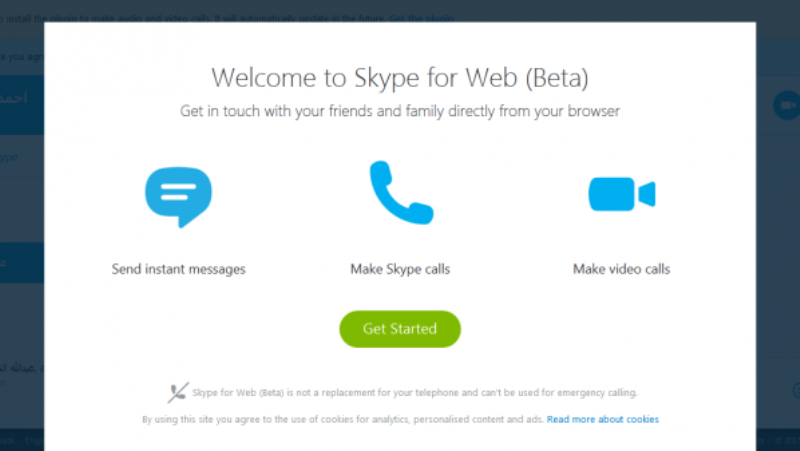Click the Send instant messages label
The width and height of the screenshot is (800, 451).
[179, 269]
